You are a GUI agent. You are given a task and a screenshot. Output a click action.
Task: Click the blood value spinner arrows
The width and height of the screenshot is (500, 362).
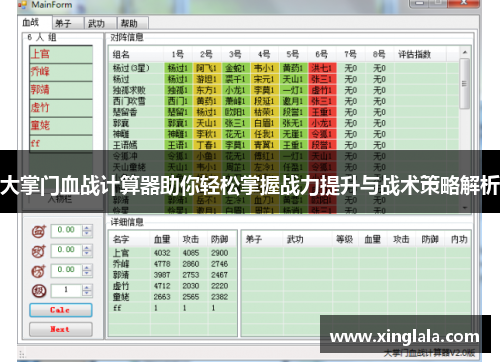[87, 231]
